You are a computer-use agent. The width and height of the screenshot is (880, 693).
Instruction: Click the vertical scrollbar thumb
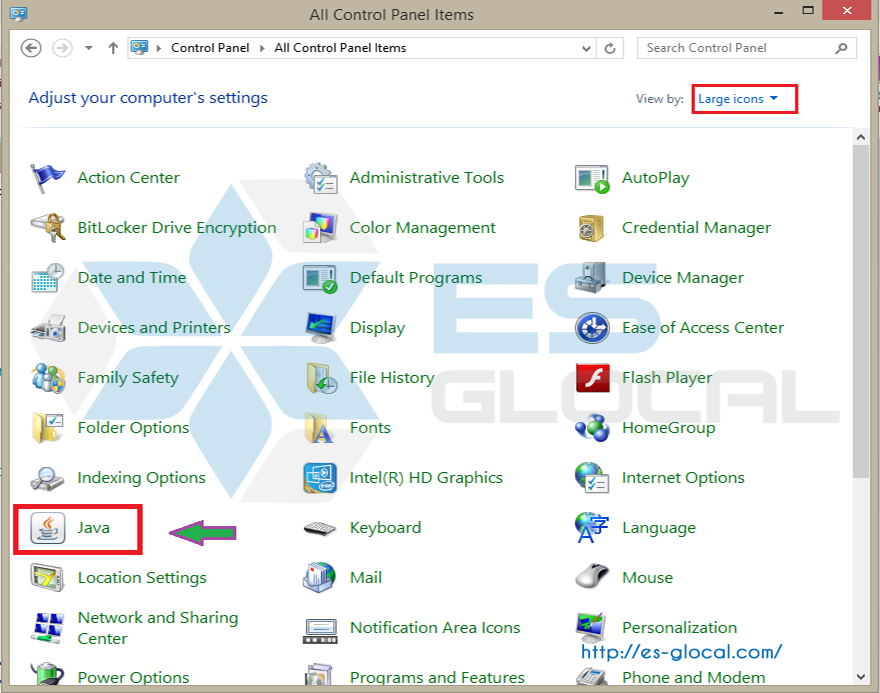pyautogui.click(x=861, y=311)
